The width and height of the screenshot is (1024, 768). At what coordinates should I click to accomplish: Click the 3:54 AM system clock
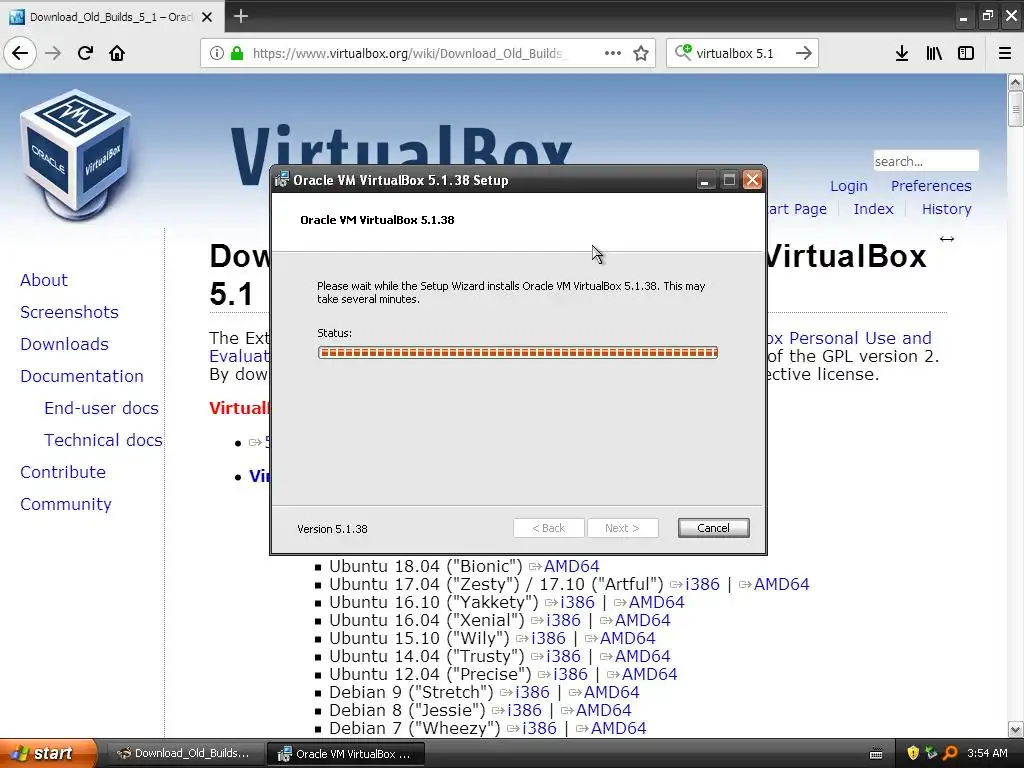(987, 753)
